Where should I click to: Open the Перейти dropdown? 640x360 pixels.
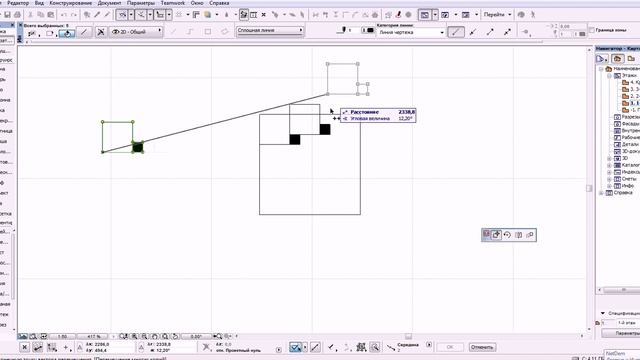(497, 15)
